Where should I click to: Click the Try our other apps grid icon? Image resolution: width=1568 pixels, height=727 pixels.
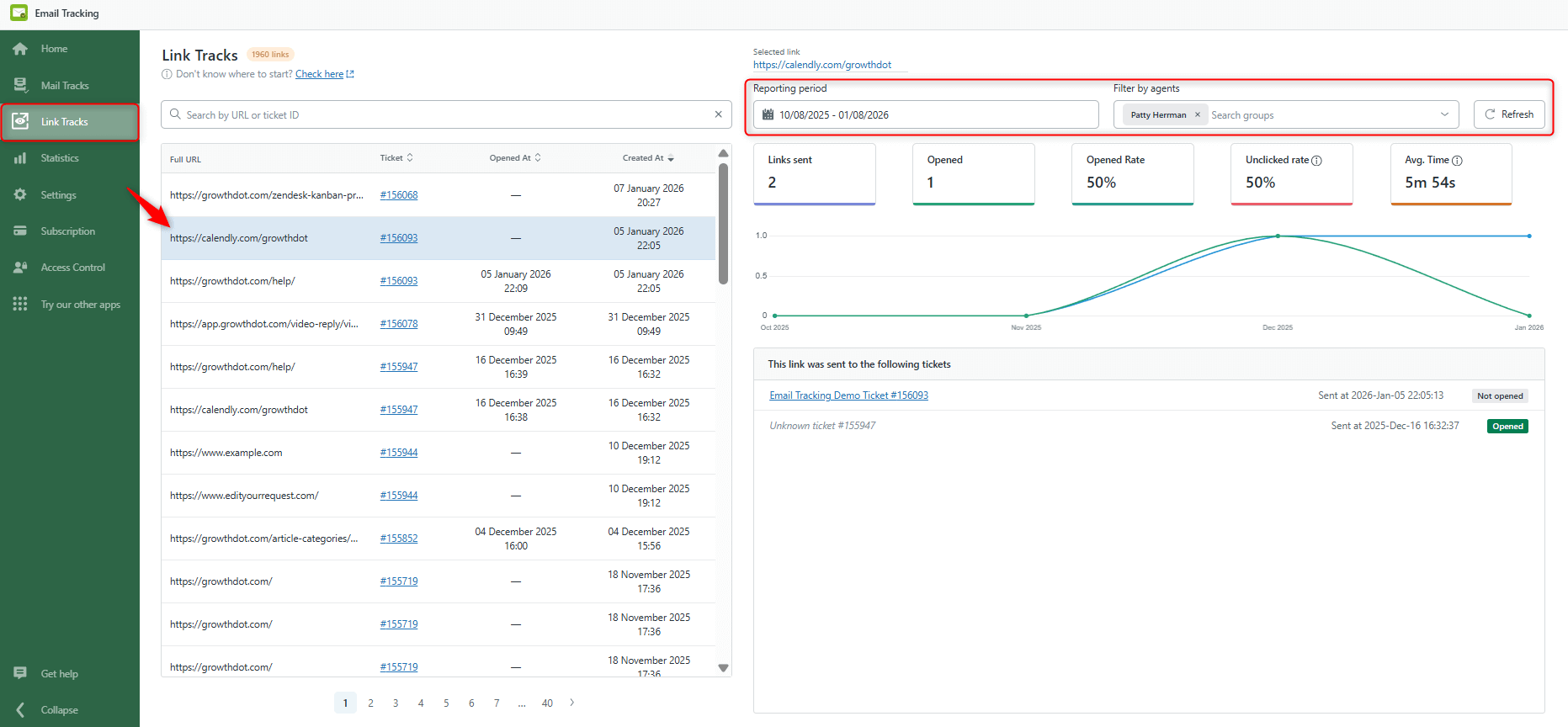pos(20,304)
